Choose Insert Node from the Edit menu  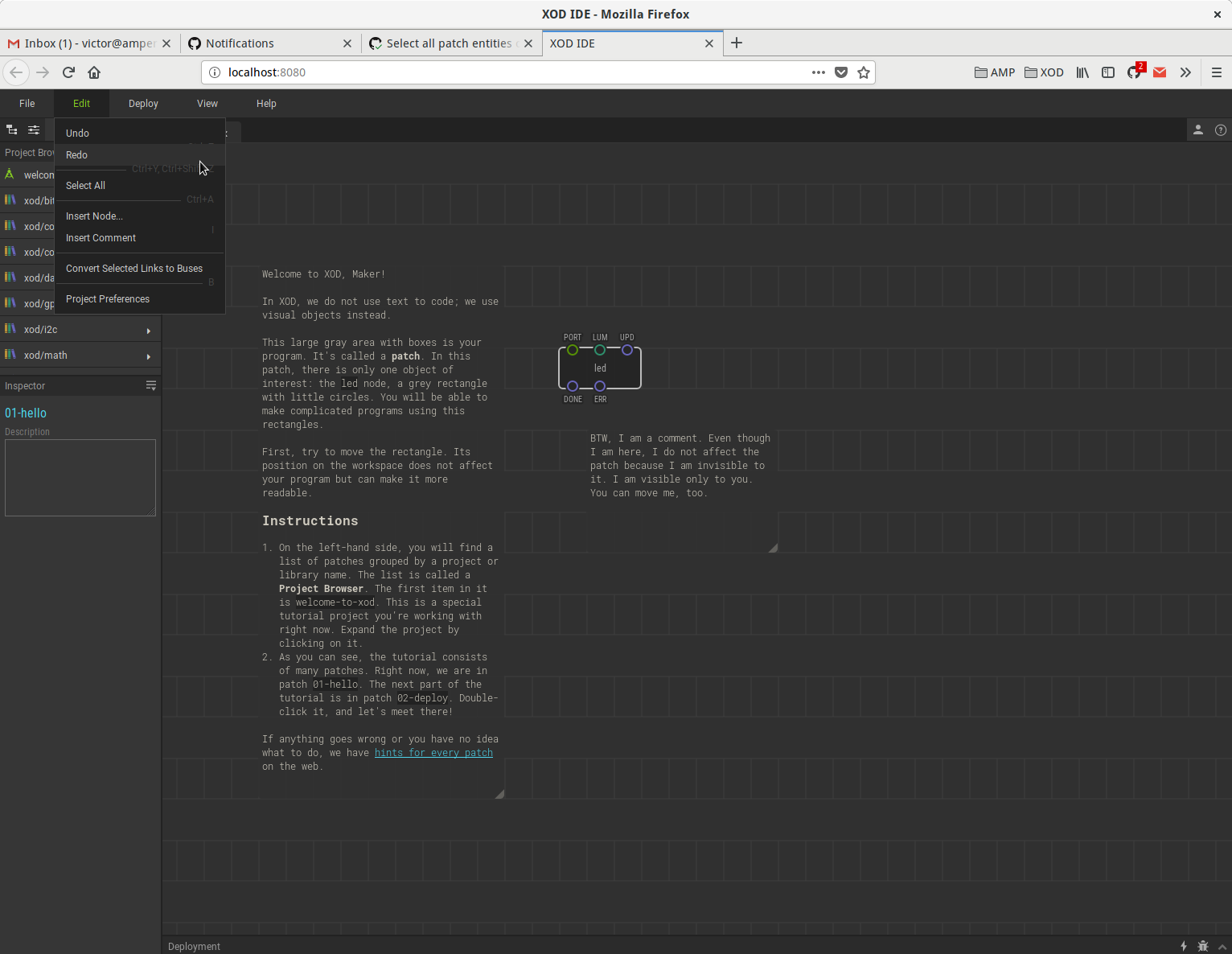pyautogui.click(x=94, y=216)
